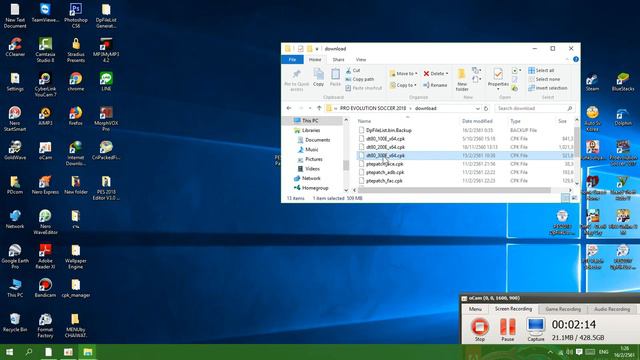Select the LINE desktop icon
The width and height of the screenshot is (640, 360).
106,82
